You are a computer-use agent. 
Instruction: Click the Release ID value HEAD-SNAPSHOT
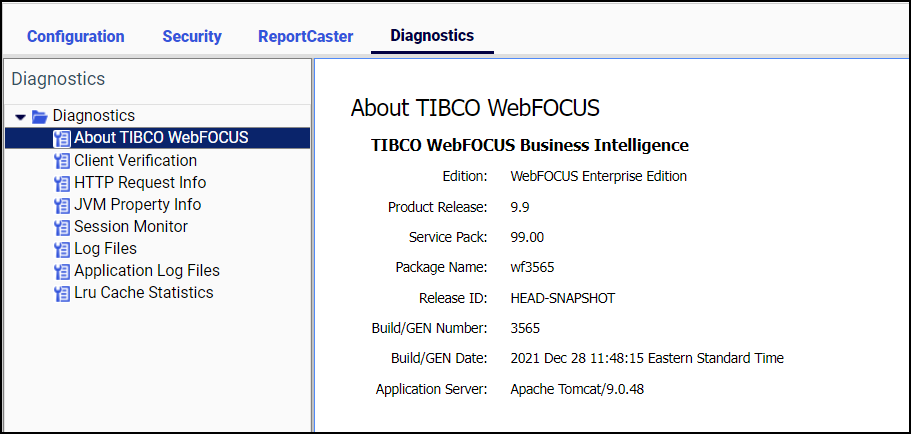[x=562, y=298]
